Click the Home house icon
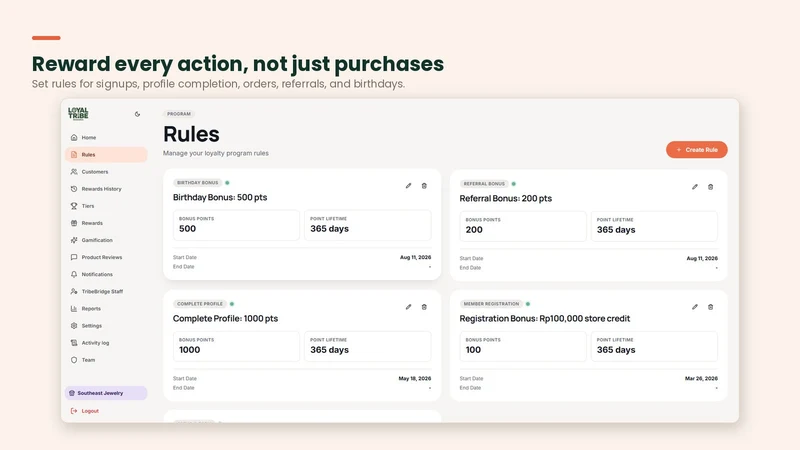 click(74, 137)
